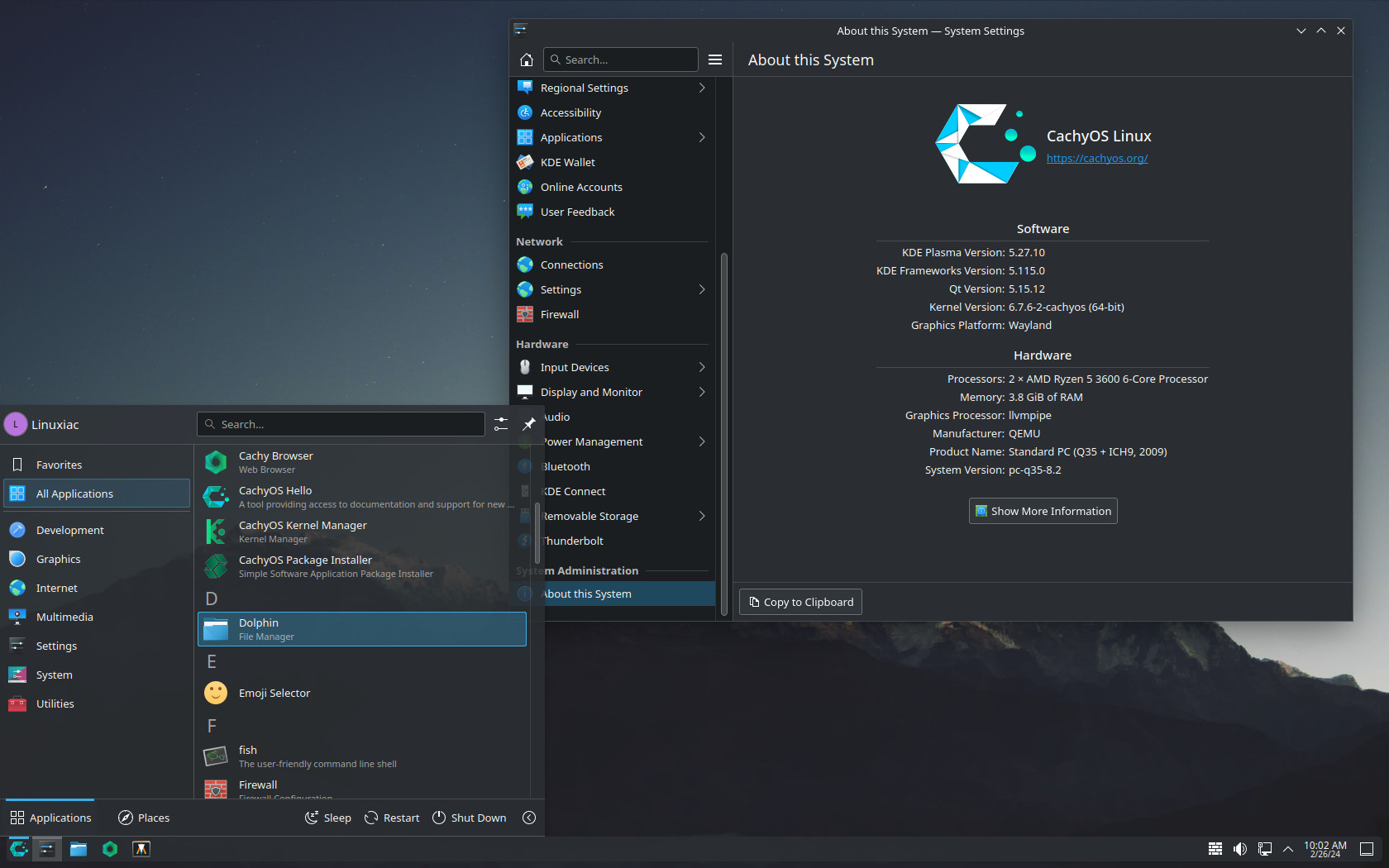Switch to Places tab in launcher
The image size is (1389, 868).
(144, 818)
